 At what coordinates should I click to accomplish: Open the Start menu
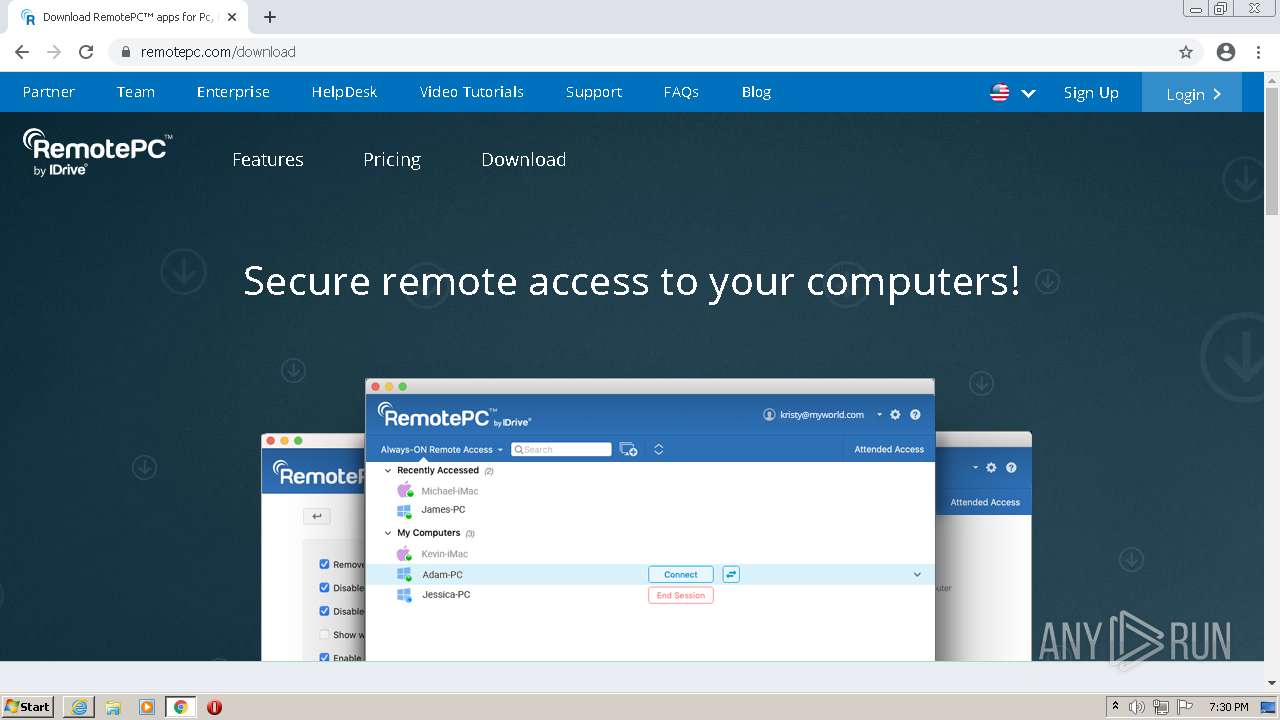pyautogui.click(x=28, y=706)
